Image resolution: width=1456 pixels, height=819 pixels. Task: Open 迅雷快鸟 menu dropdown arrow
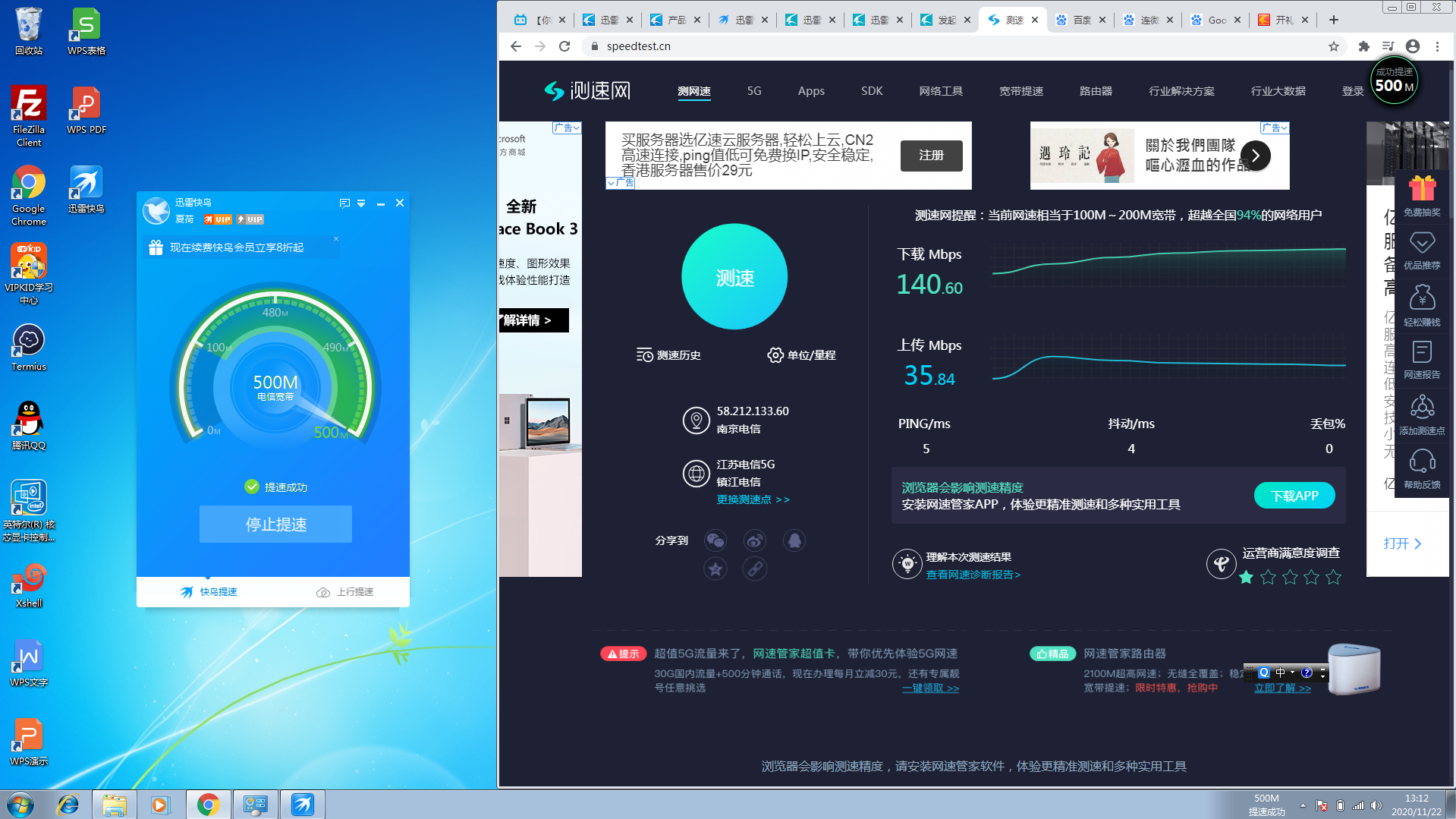coord(361,203)
